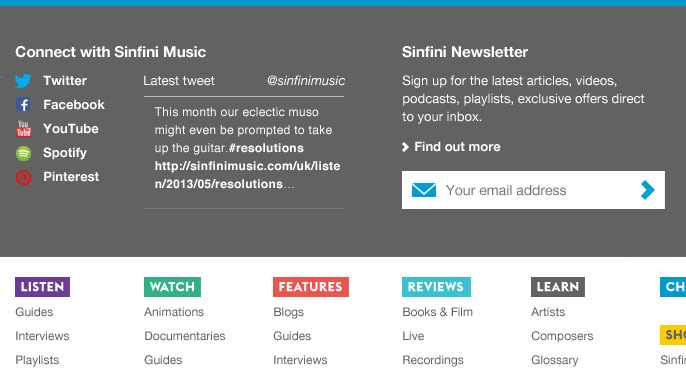Viewport: 686px width, 377px height.
Task: Click the blue envelope email icon
Action: pos(424,190)
